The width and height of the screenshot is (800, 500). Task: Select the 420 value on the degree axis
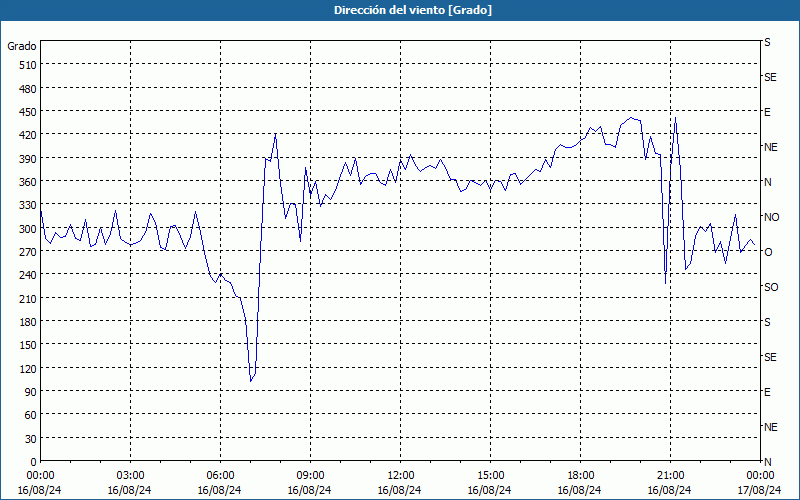[28, 135]
